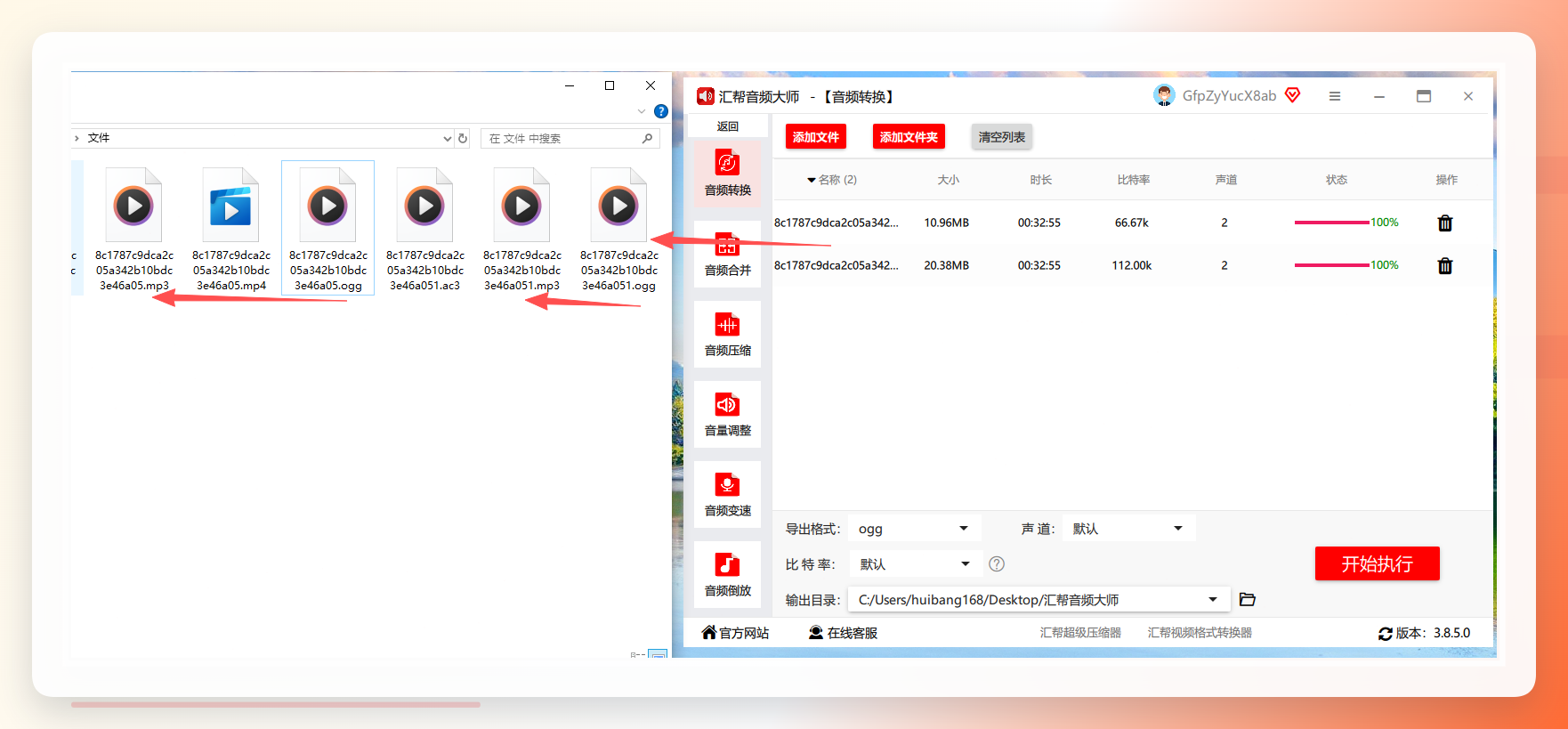Screen dimensions: 1568x729
Task: Click the 大小 column header
Action: pyautogui.click(x=949, y=180)
